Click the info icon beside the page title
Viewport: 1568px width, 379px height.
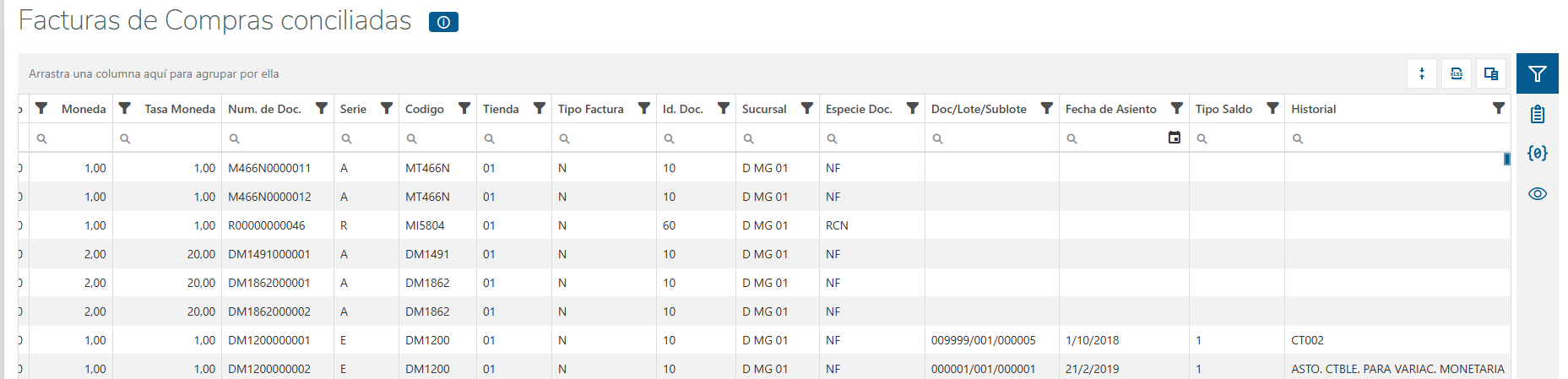(443, 23)
